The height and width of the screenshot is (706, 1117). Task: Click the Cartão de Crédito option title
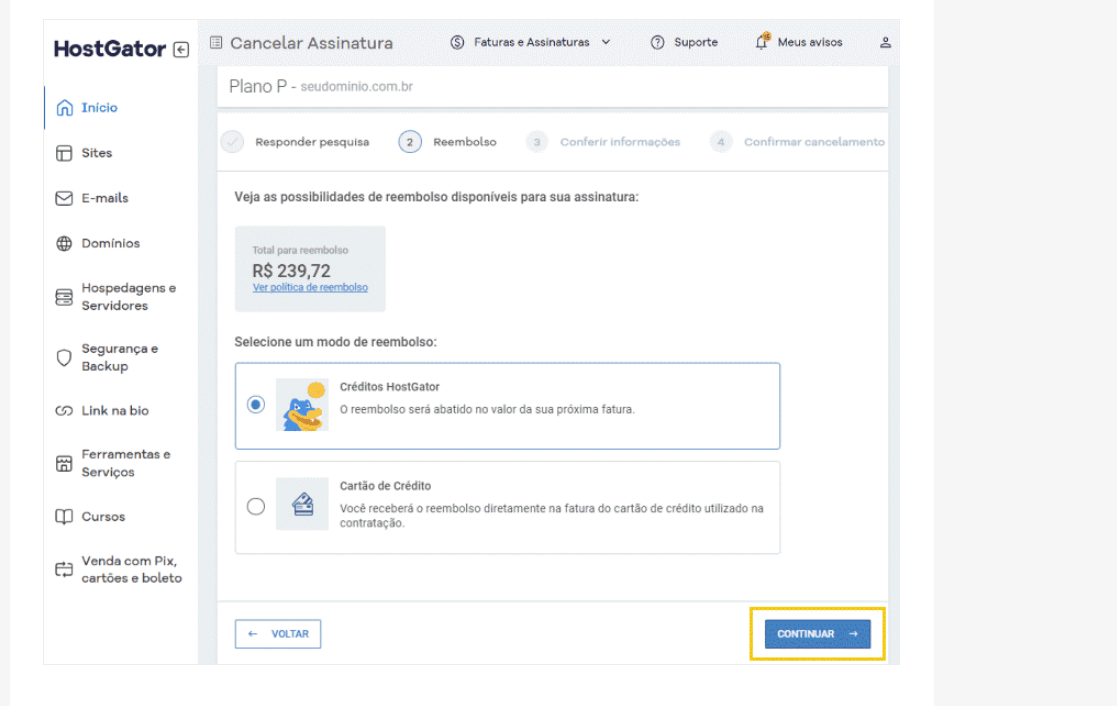coord(385,486)
